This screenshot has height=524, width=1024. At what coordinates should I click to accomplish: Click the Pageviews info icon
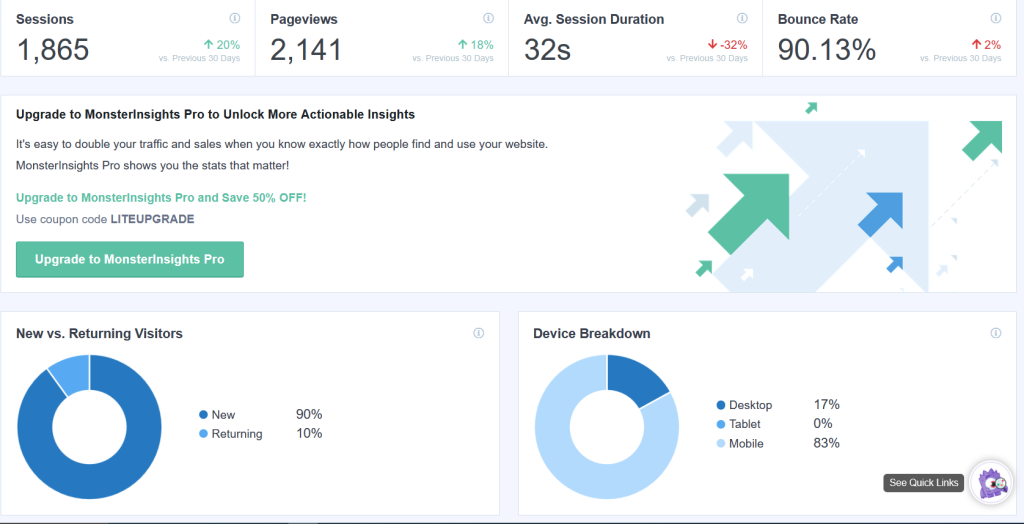click(x=488, y=18)
